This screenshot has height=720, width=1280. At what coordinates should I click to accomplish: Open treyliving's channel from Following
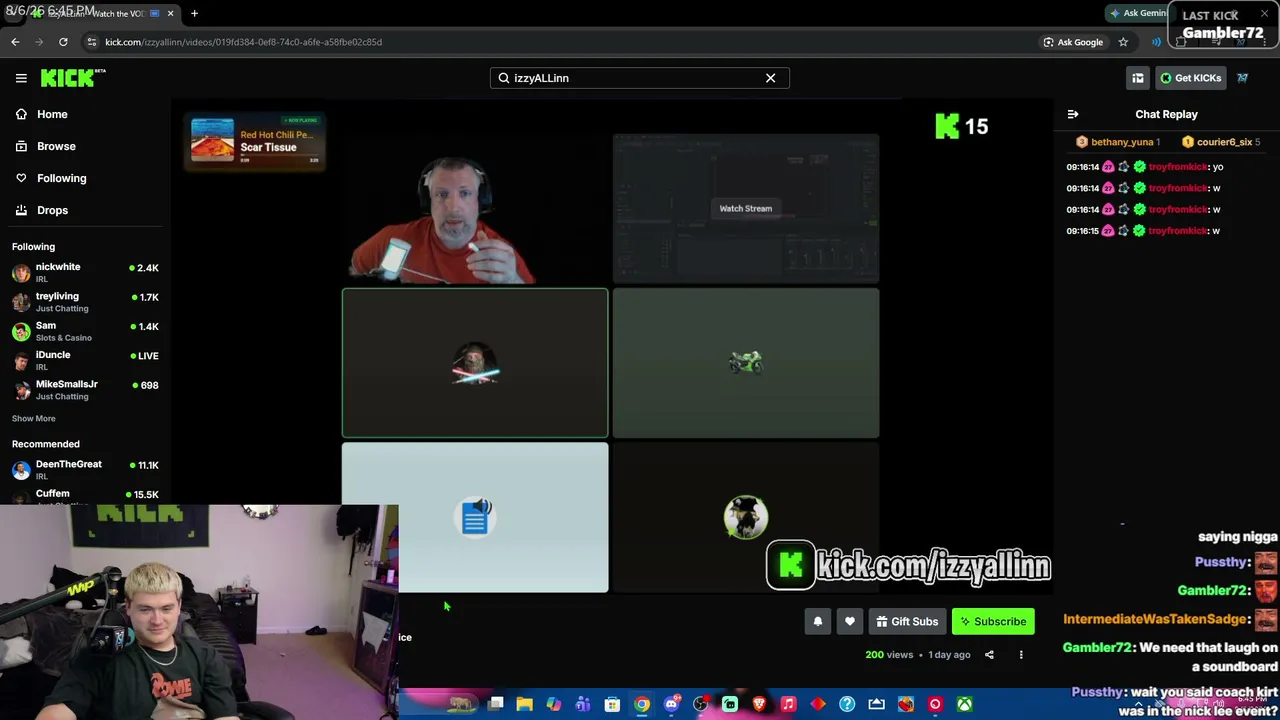[85, 301]
